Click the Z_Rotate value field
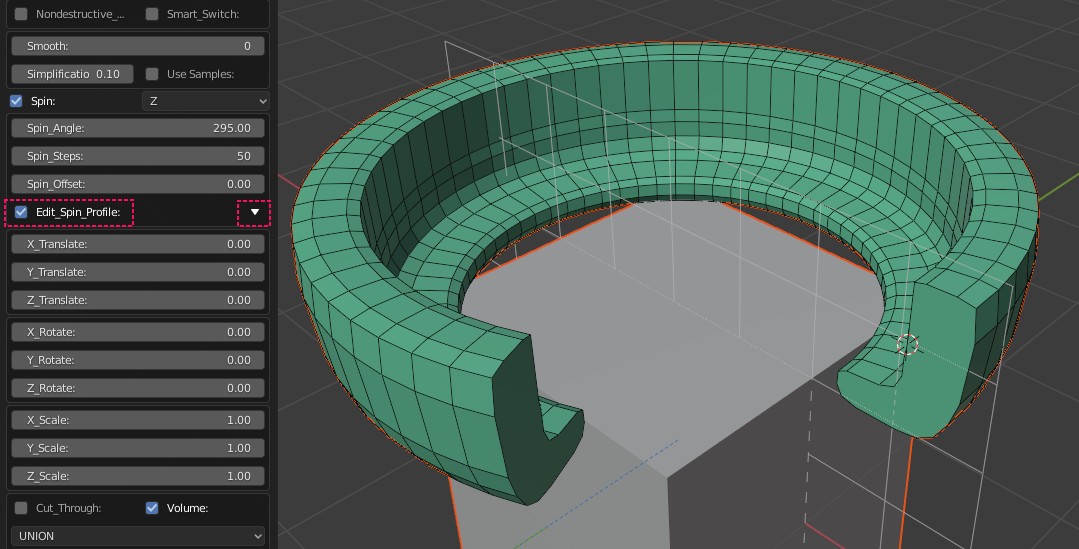 [x=138, y=388]
